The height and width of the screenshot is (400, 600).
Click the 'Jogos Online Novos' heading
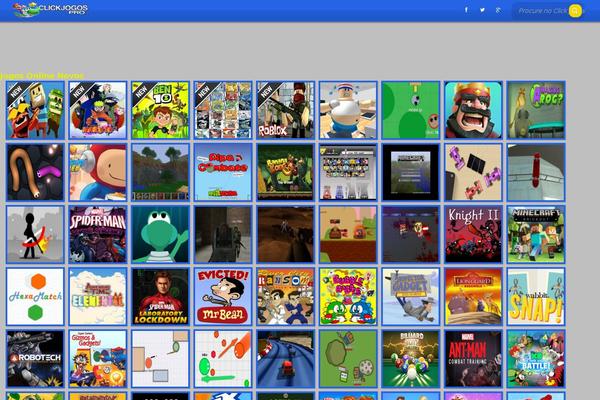pos(42,75)
